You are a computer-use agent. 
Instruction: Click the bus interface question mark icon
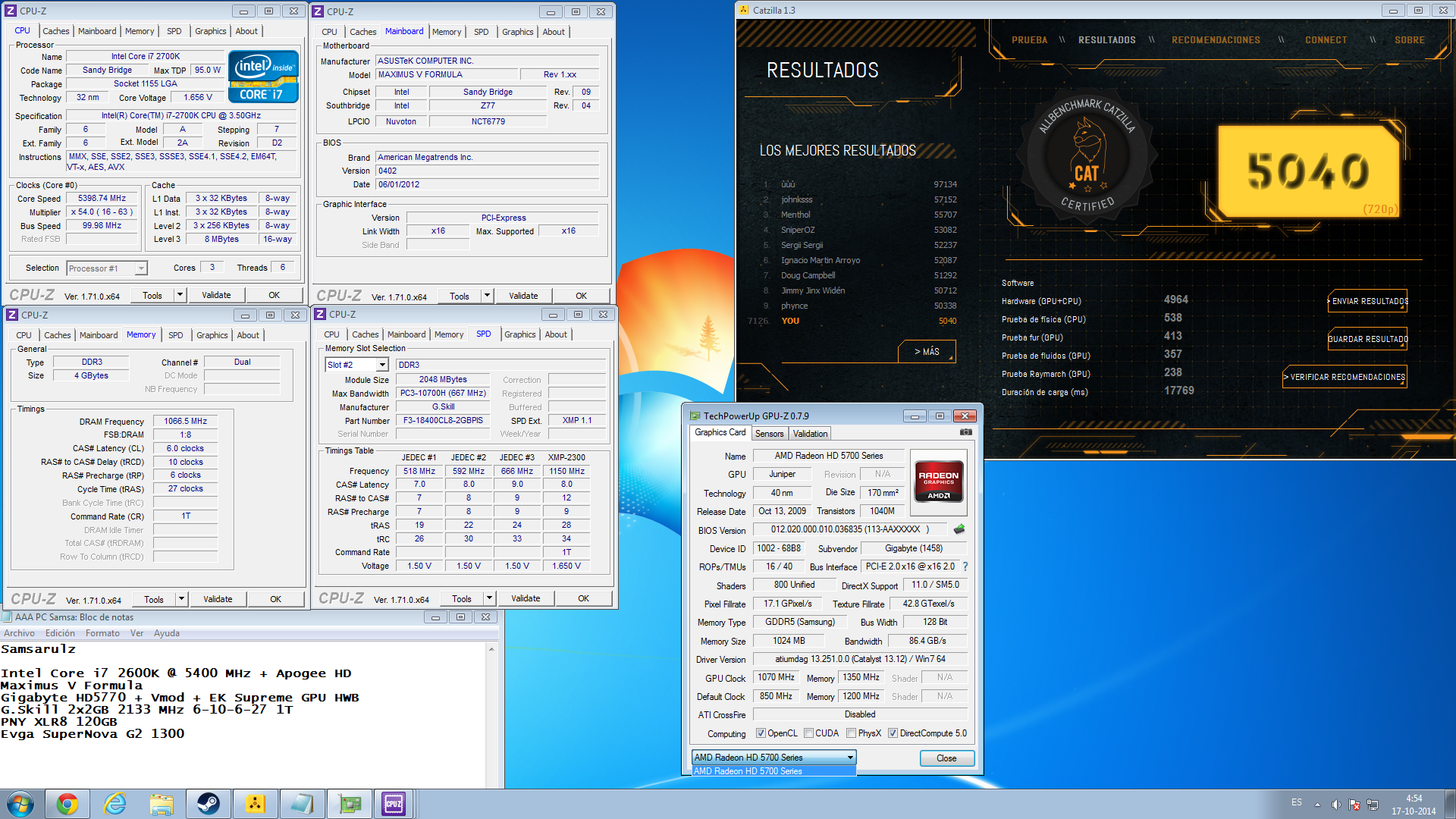coord(965,566)
